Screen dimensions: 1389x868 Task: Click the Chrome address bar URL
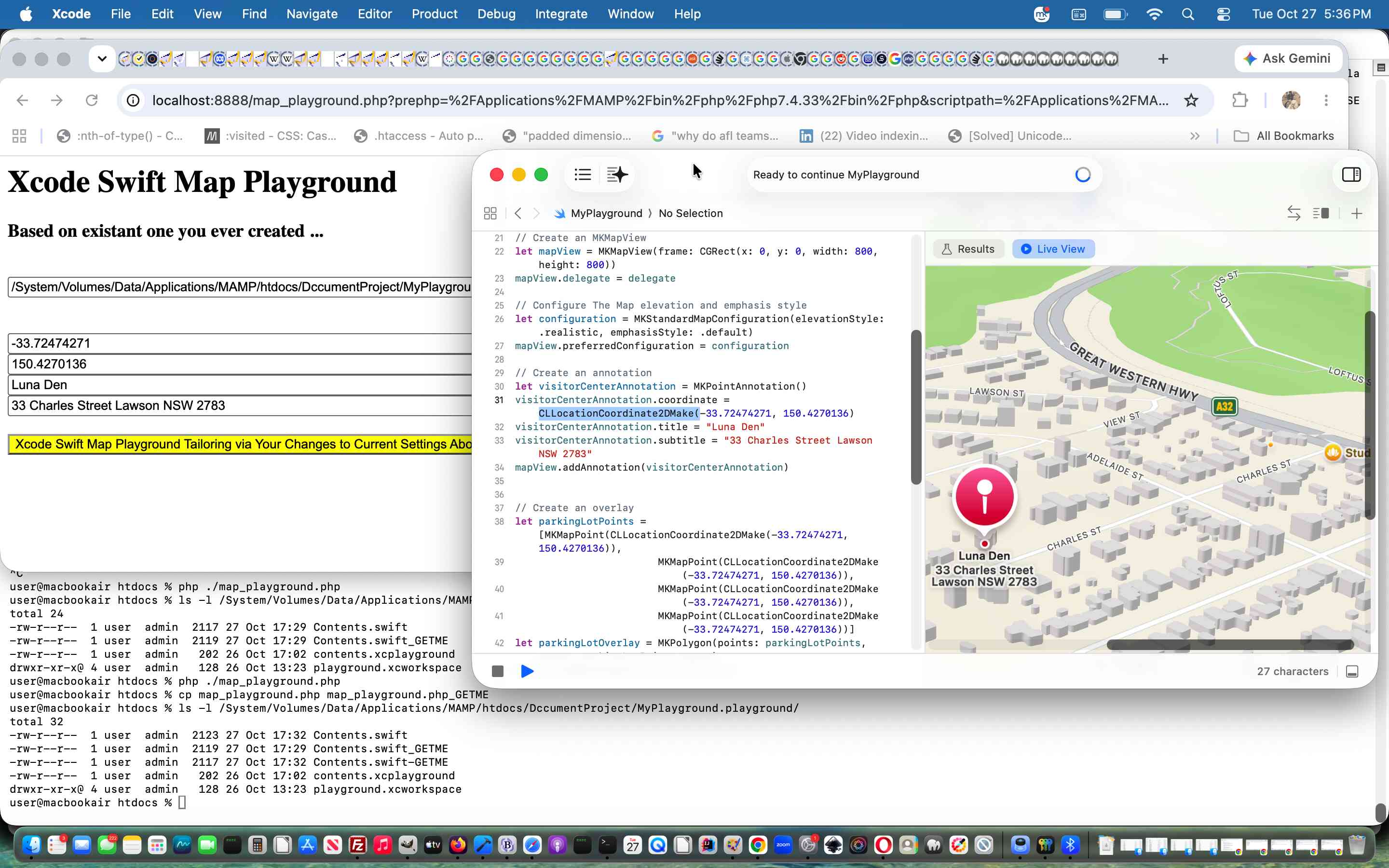point(660,100)
